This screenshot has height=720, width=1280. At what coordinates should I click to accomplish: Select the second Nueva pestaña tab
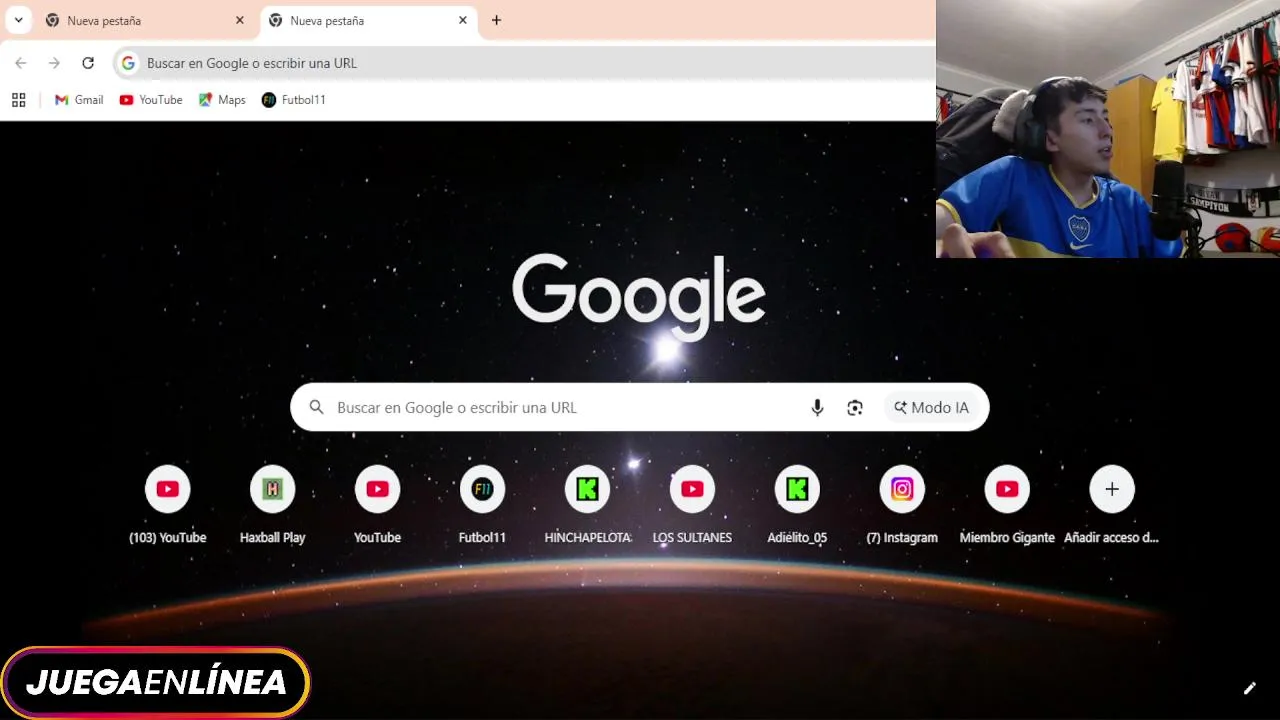[x=368, y=20]
